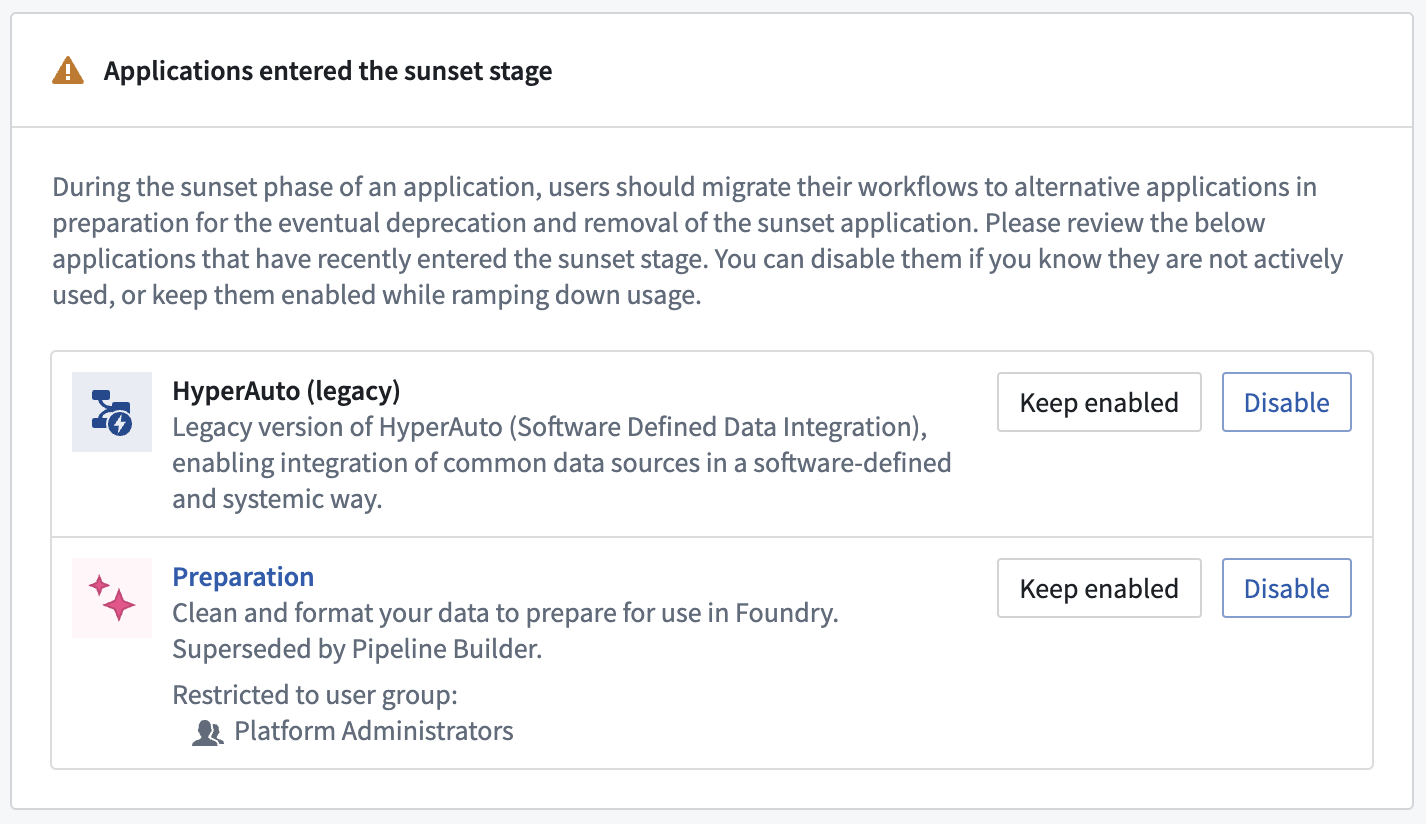Open the Preparation application link
1426x824 pixels.
[243, 577]
